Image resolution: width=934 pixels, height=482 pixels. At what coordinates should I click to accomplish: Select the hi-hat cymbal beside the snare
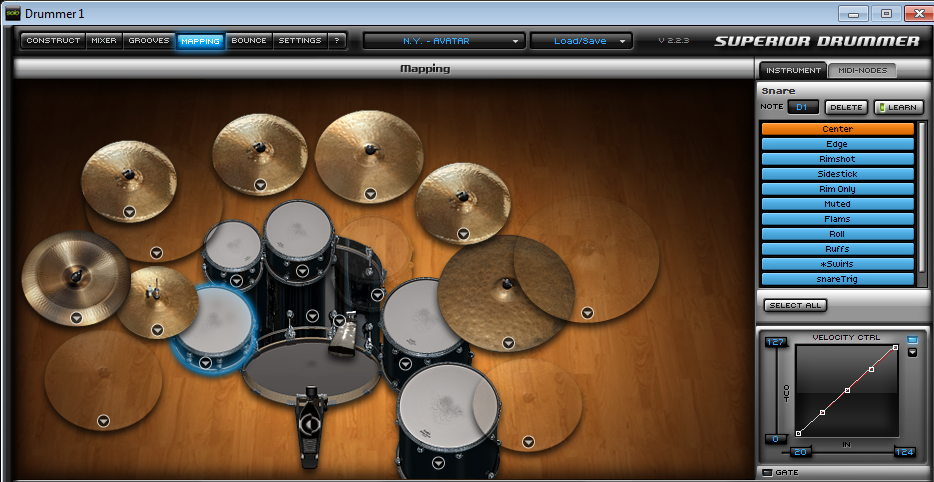[157, 302]
